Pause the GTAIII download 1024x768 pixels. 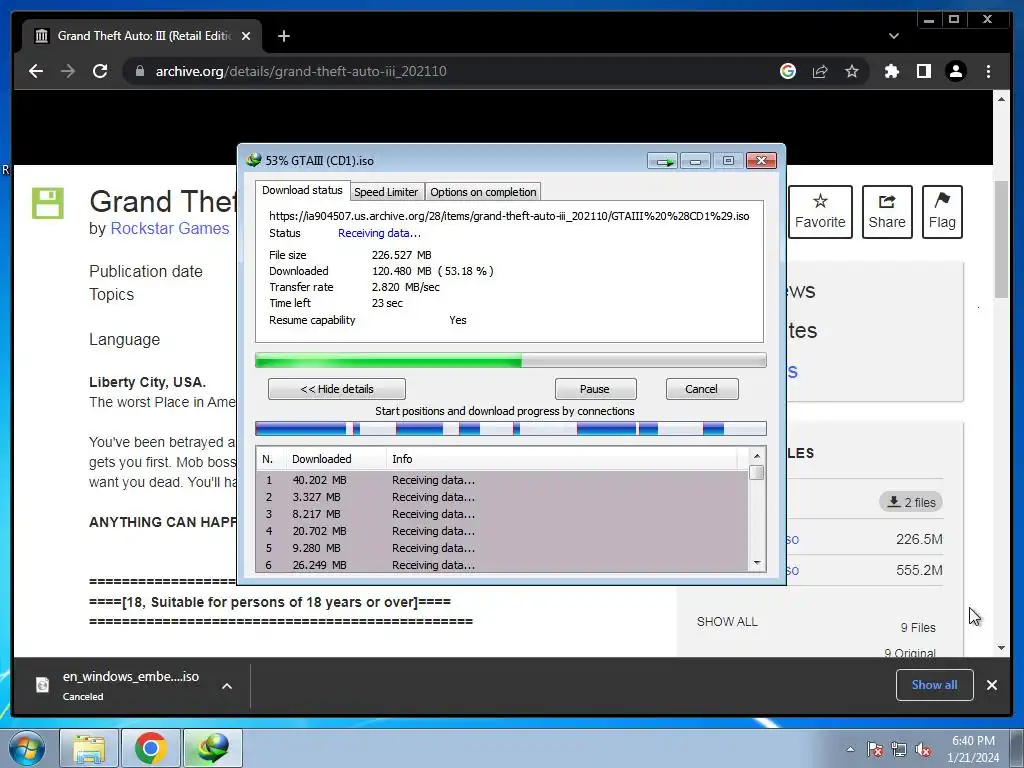click(x=595, y=389)
